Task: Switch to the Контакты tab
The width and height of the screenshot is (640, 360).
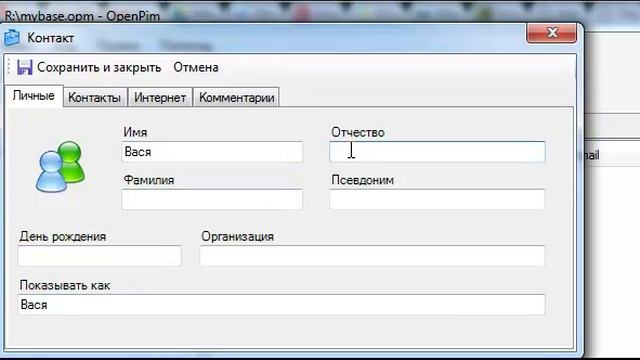Action: (x=95, y=98)
